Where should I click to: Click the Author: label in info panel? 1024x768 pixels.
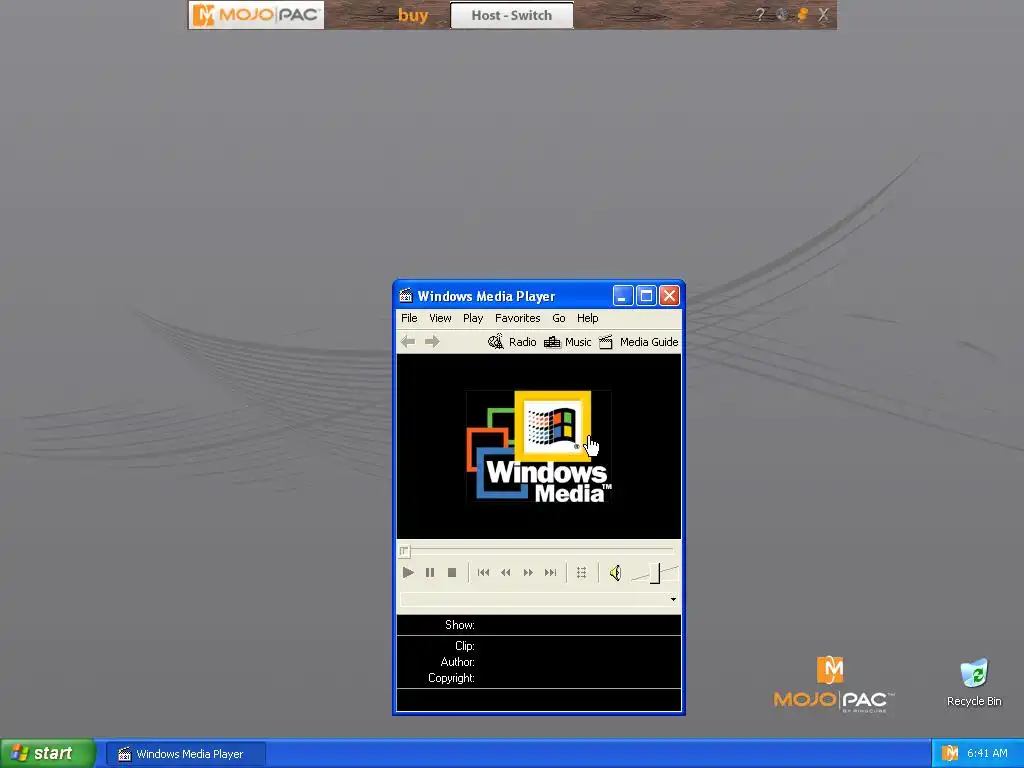click(x=457, y=662)
